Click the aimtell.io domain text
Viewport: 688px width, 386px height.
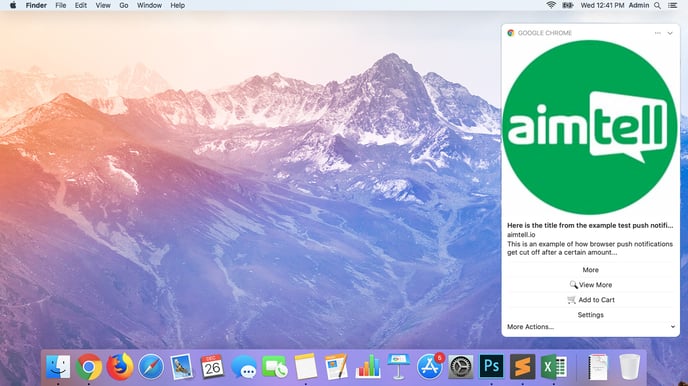click(x=521, y=235)
